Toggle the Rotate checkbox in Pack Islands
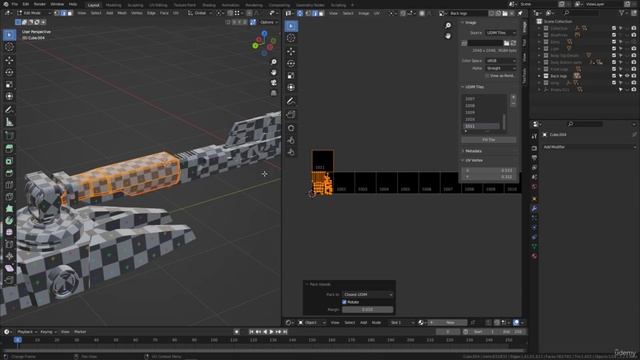Viewport: 640px width, 360px height. tap(344, 302)
